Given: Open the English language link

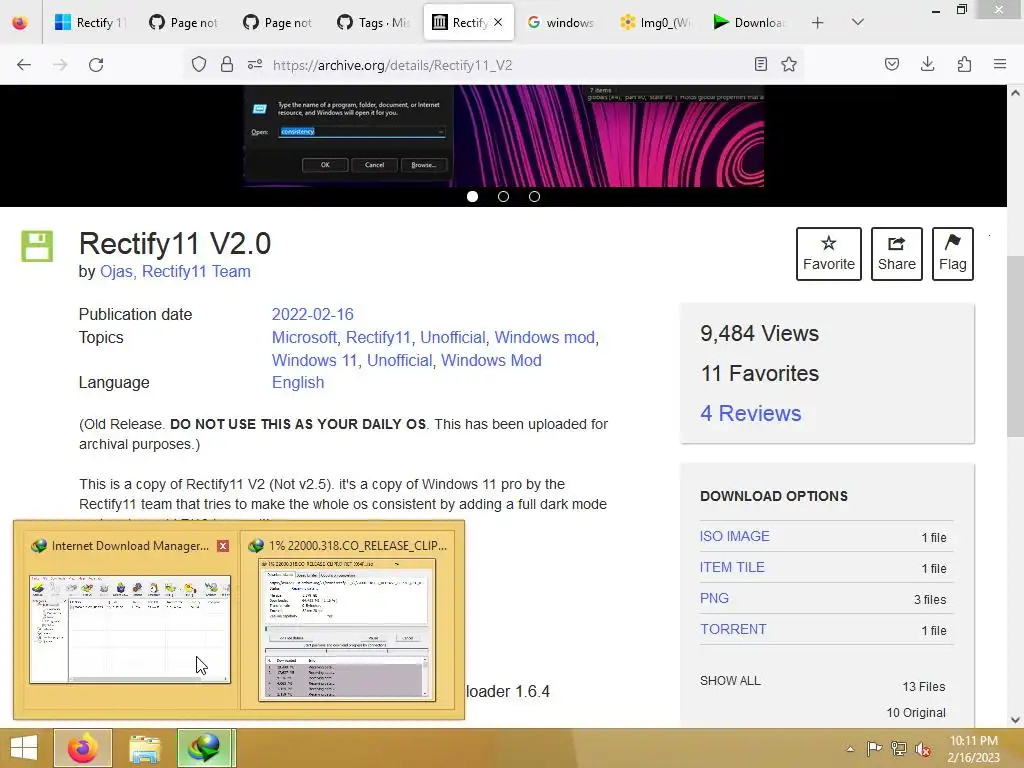Looking at the screenshot, I should pyautogui.click(x=298, y=383).
